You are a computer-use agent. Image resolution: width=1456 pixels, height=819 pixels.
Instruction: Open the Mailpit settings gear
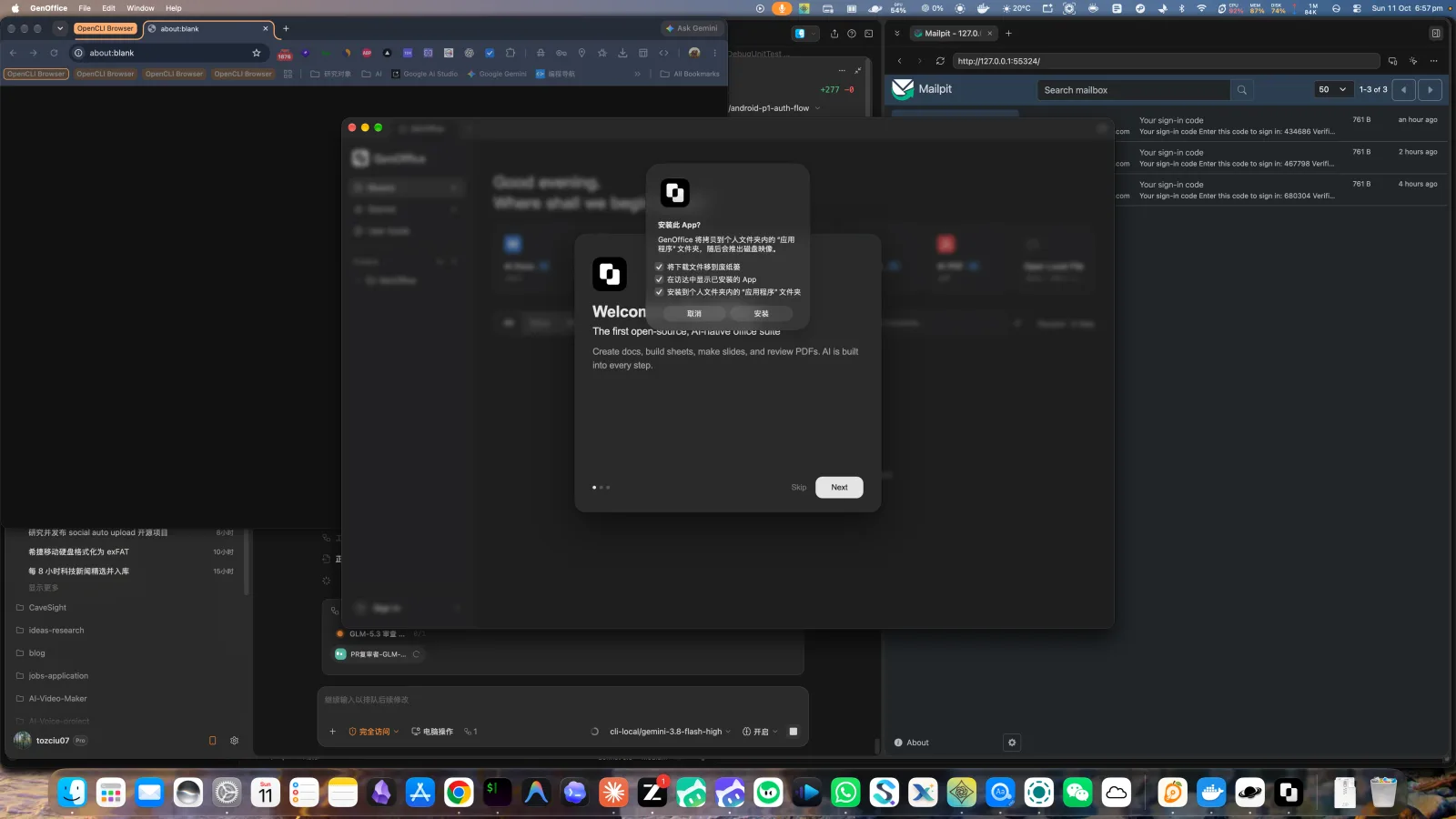[1012, 743]
